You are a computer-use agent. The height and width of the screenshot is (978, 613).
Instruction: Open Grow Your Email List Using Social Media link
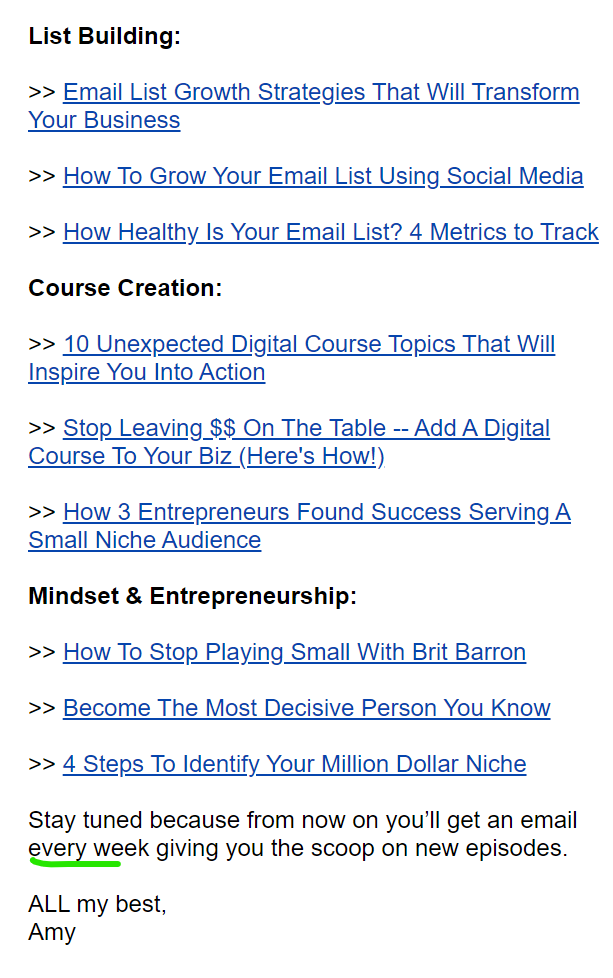[323, 177]
